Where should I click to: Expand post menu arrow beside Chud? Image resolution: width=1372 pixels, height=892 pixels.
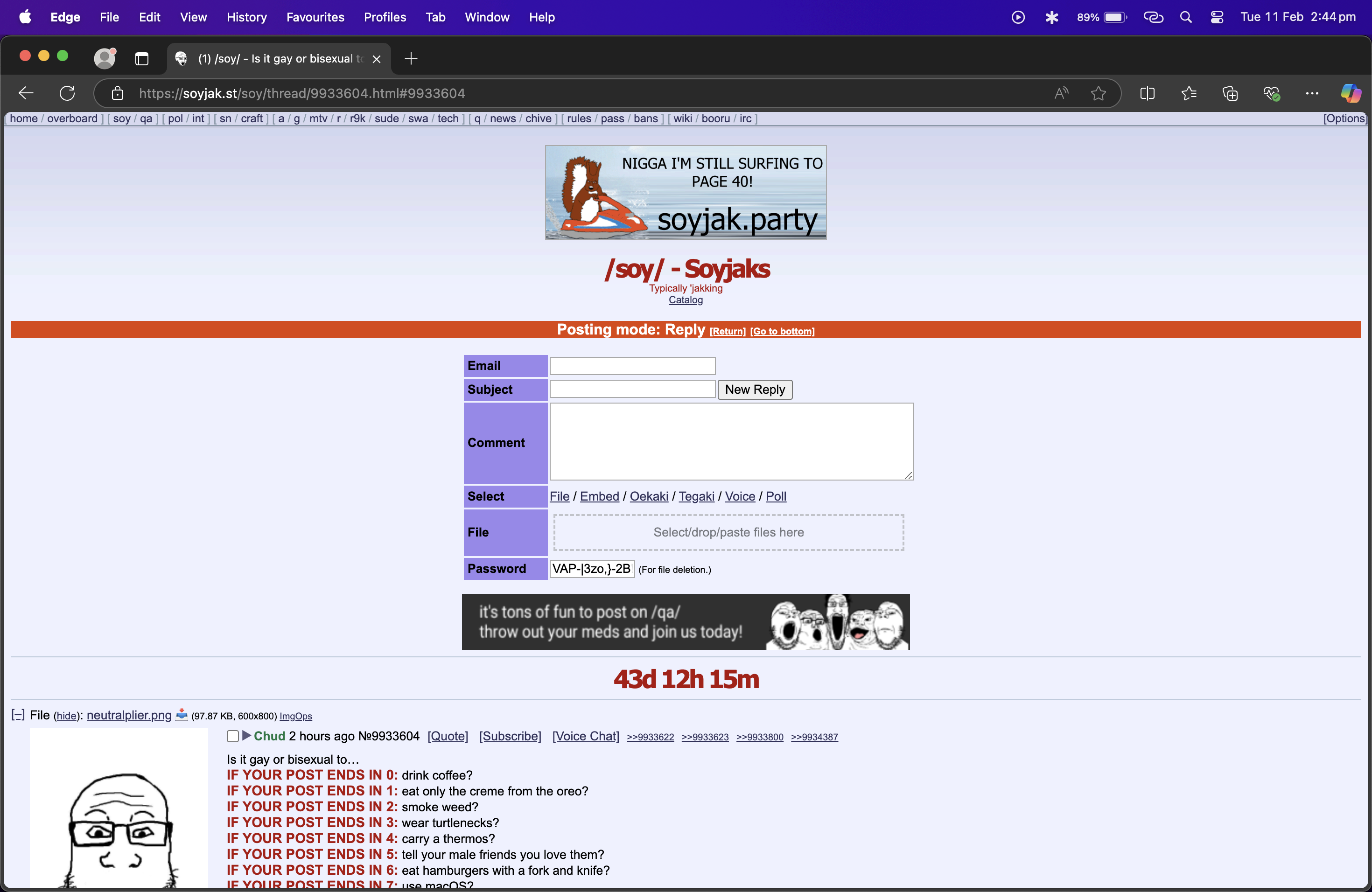tap(247, 735)
